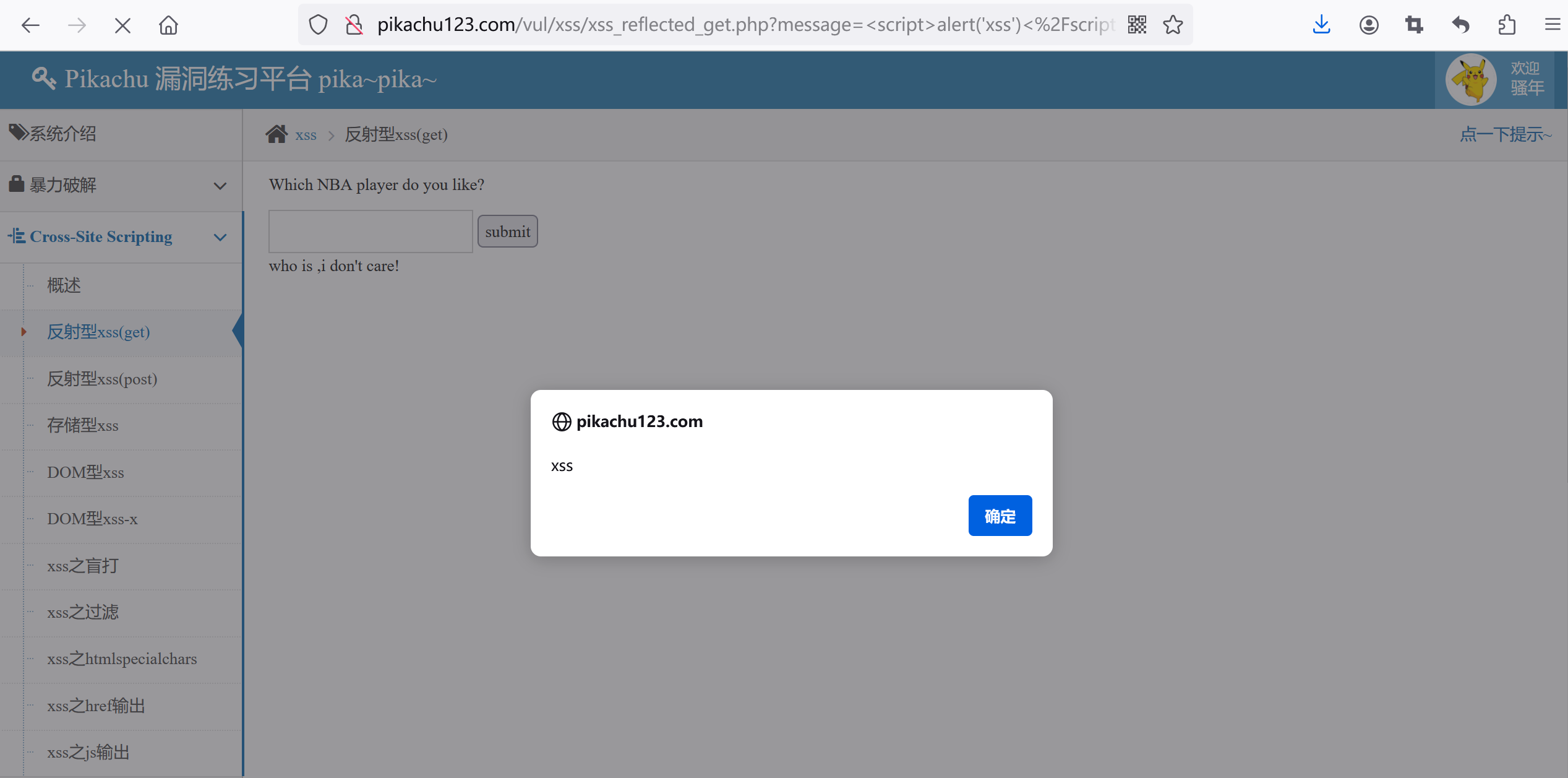Bookmark this page with star icon

pos(1173,25)
